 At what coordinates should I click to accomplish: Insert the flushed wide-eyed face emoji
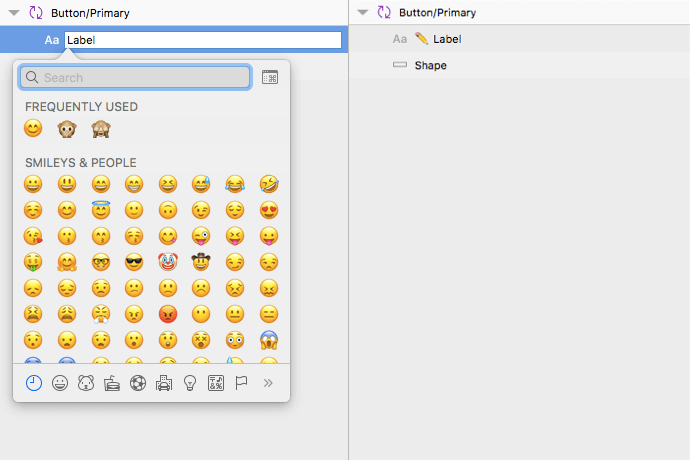(235, 340)
